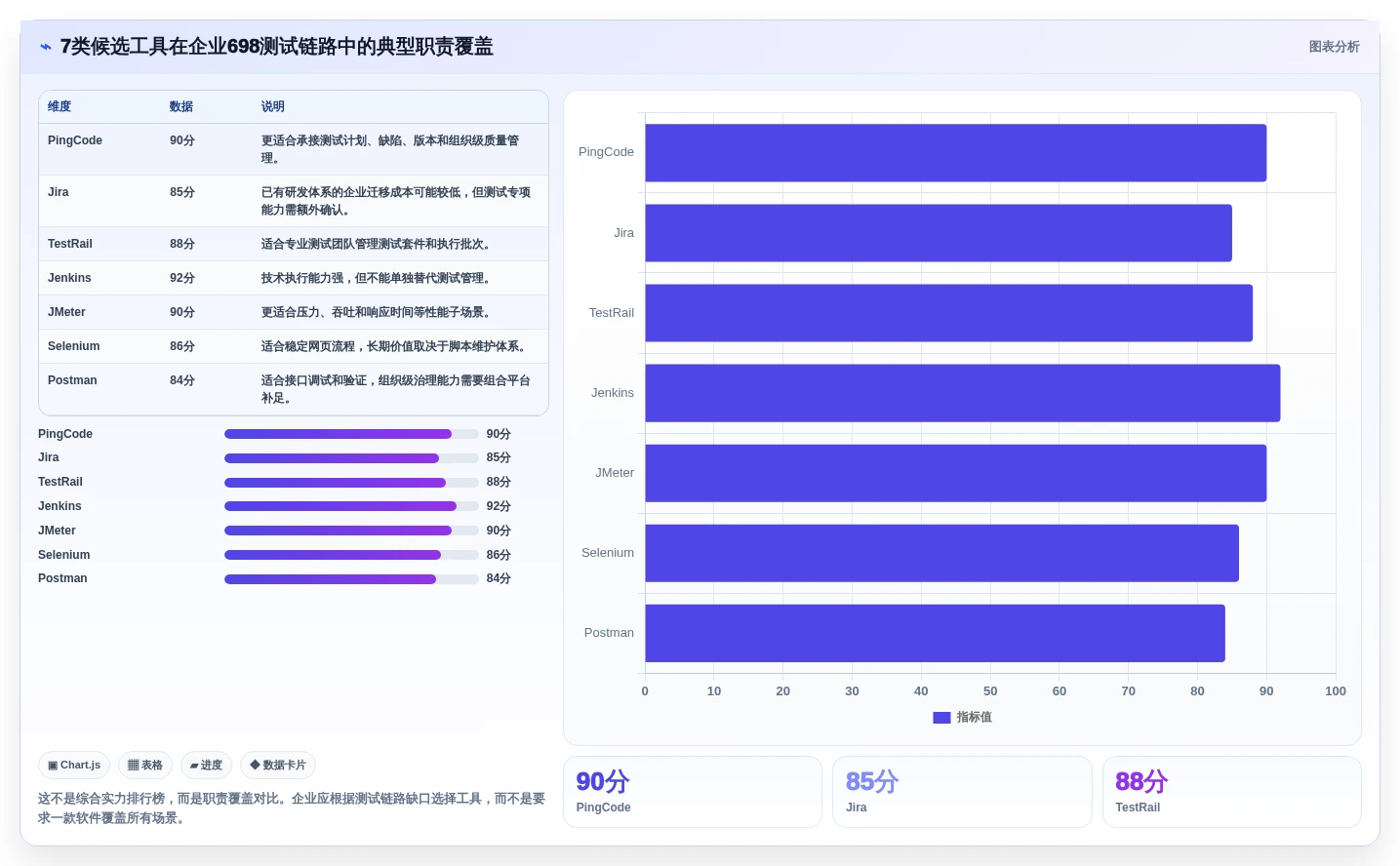Click the 86分 cell in Selenium table row
Viewport: 1400px width, 866px height.
[182, 346]
